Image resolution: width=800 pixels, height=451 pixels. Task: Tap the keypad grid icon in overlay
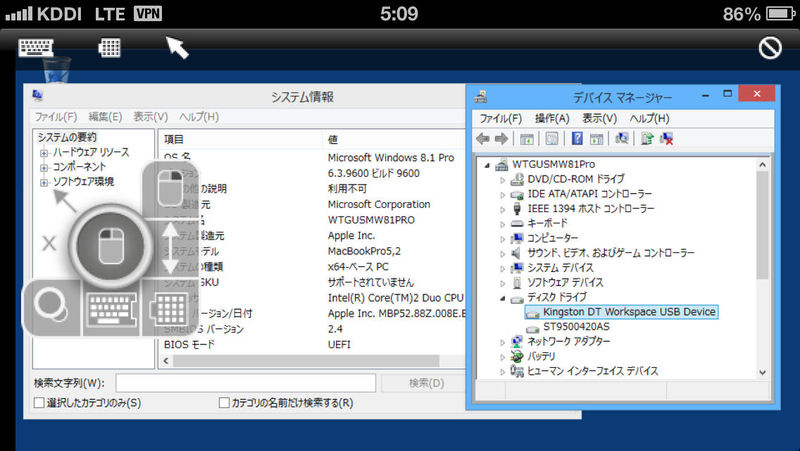point(169,309)
